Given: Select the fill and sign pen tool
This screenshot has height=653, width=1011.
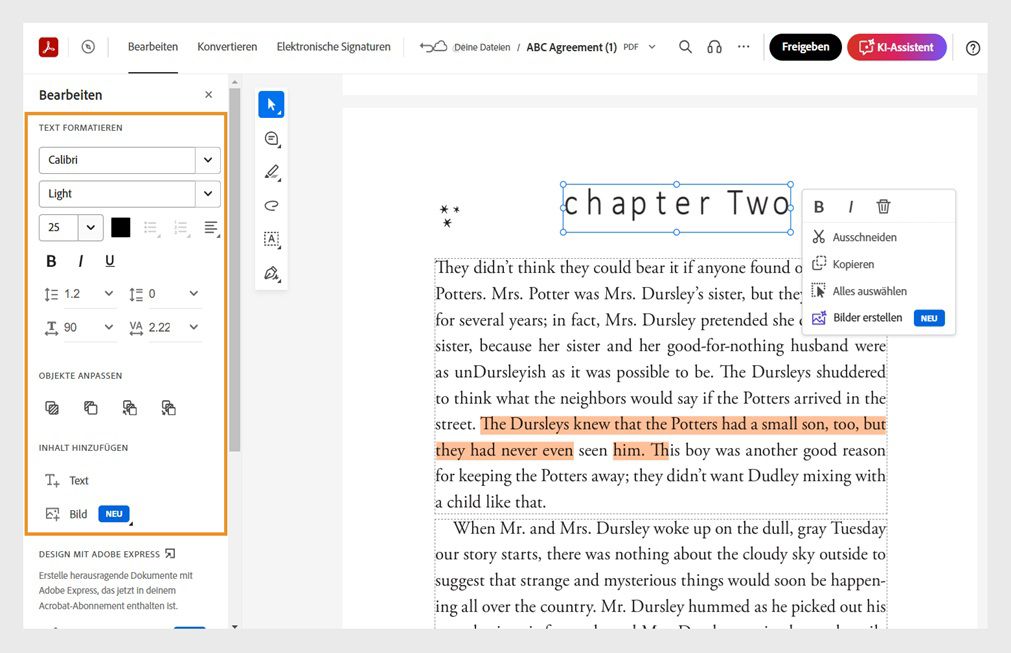Looking at the screenshot, I should [x=271, y=272].
